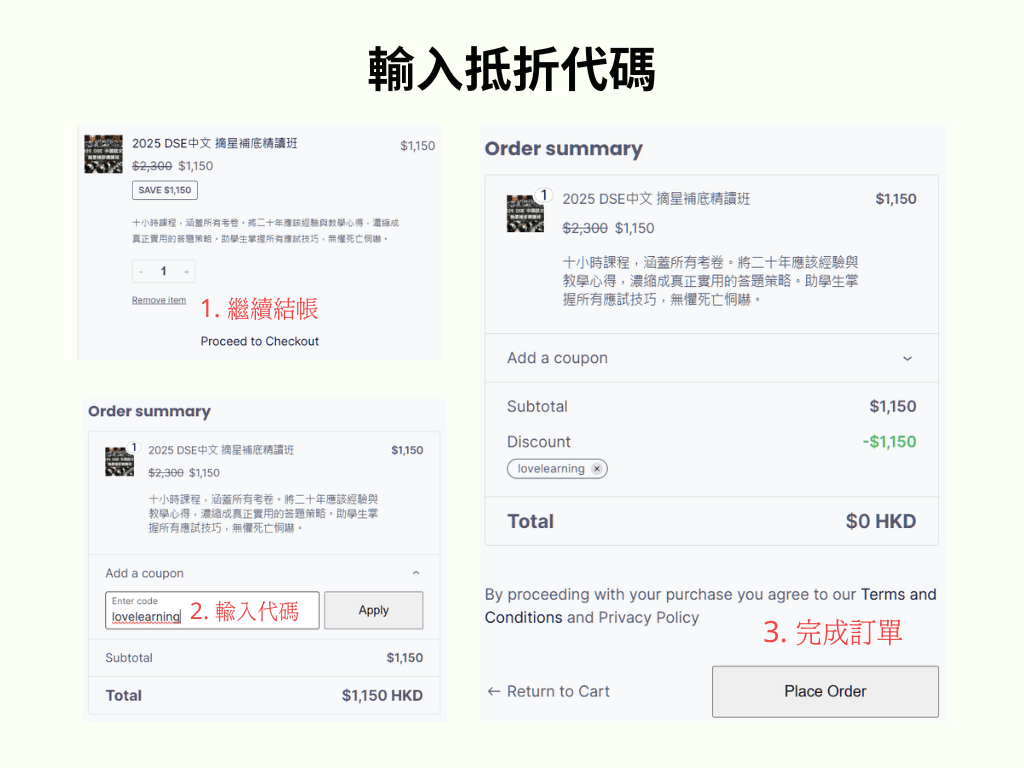Click SAVE $1,150 badge
Screen dimensions: 1024x768
tap(165, 190)
